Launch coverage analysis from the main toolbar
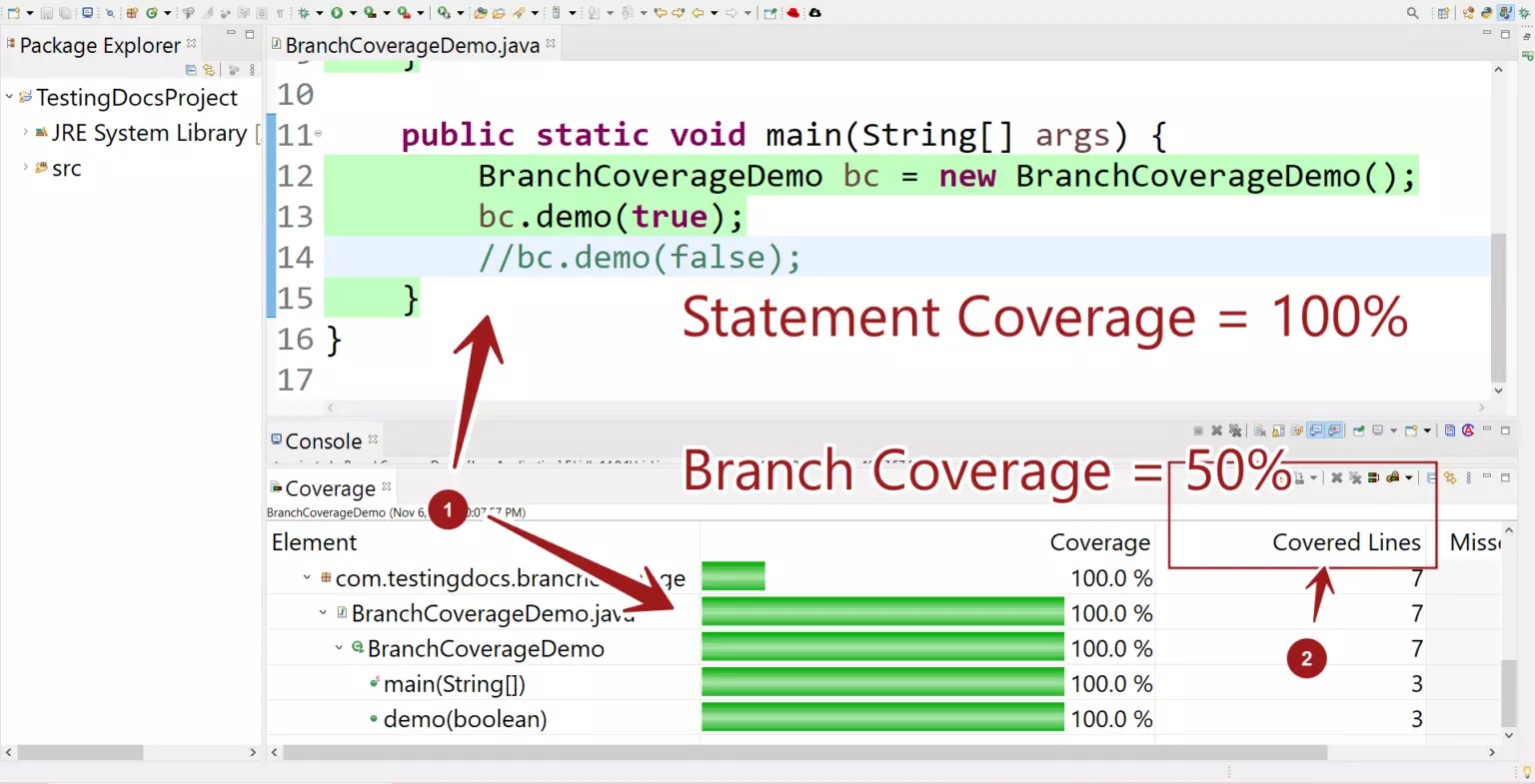Image resolution: width=1535 pixels, height=784 pixels. tap(368, 13)
